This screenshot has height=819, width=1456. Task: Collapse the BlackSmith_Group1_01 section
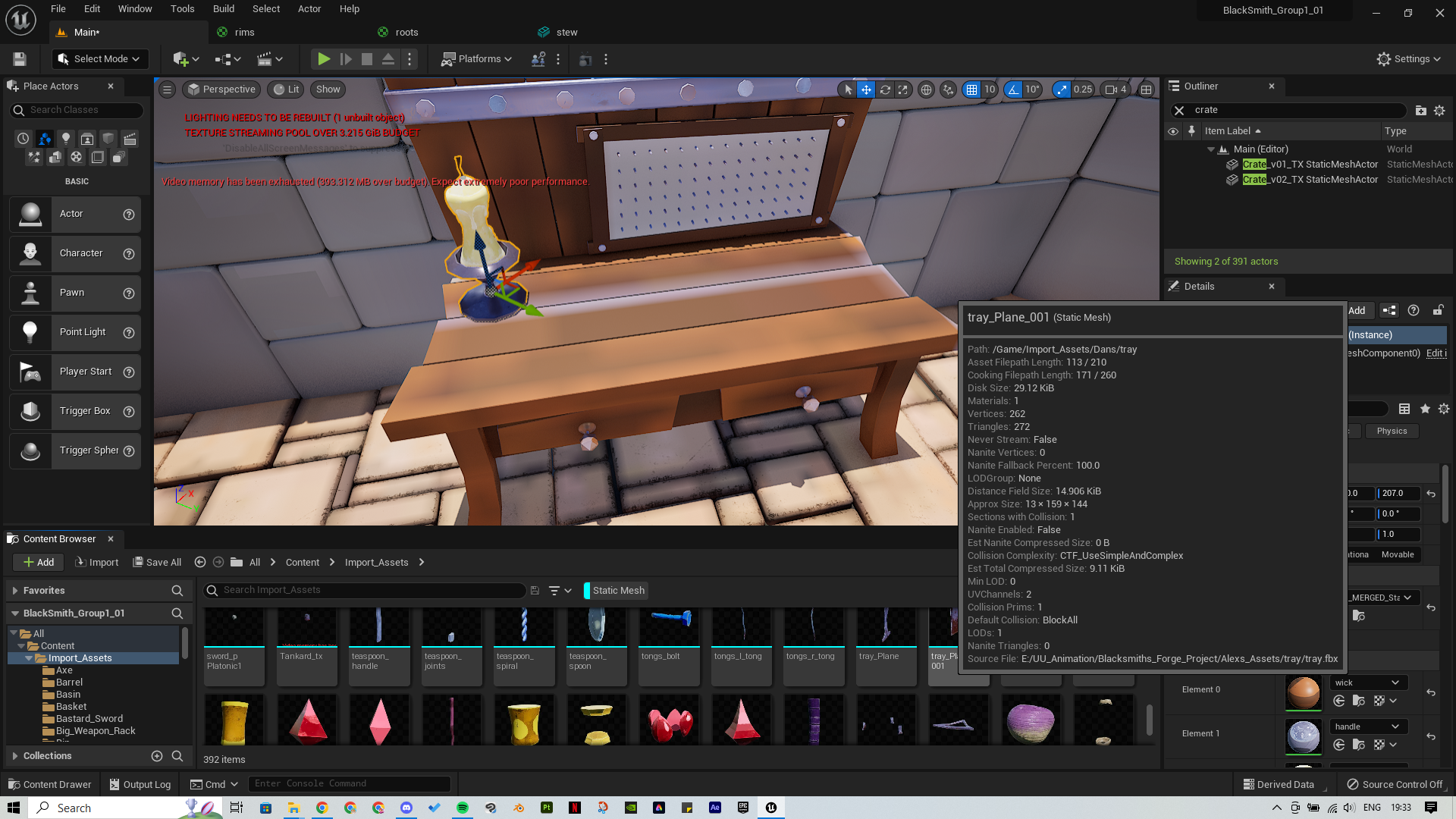pos(15,613)
